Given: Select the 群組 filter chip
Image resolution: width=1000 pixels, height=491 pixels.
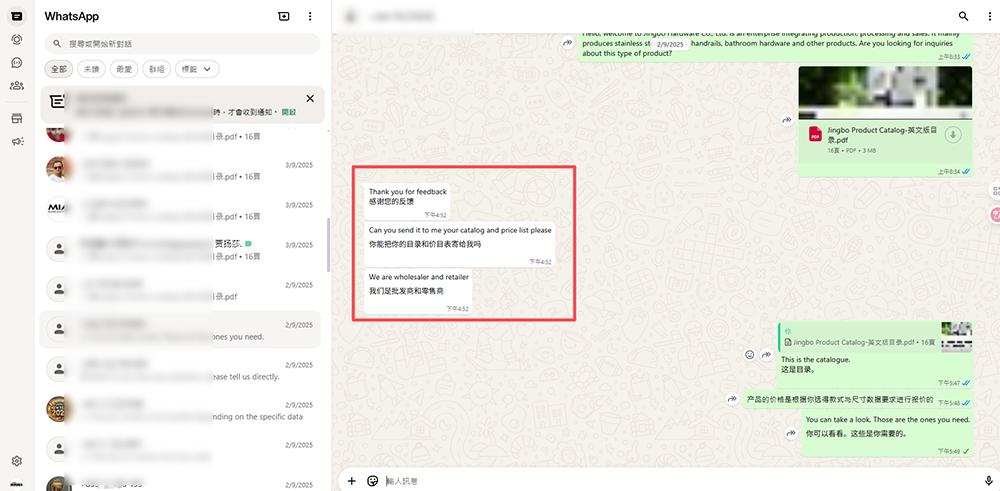Looking at the screenshot, I should pos(156,69).
